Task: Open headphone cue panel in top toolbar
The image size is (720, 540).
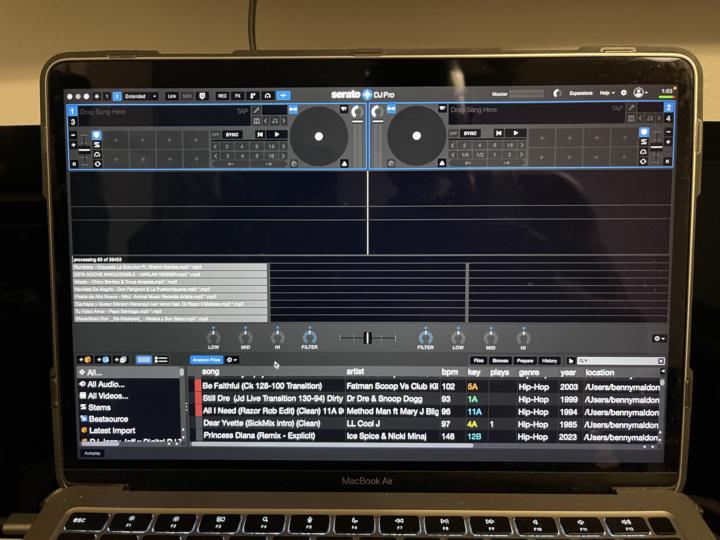Action: (x=268, y=96)
